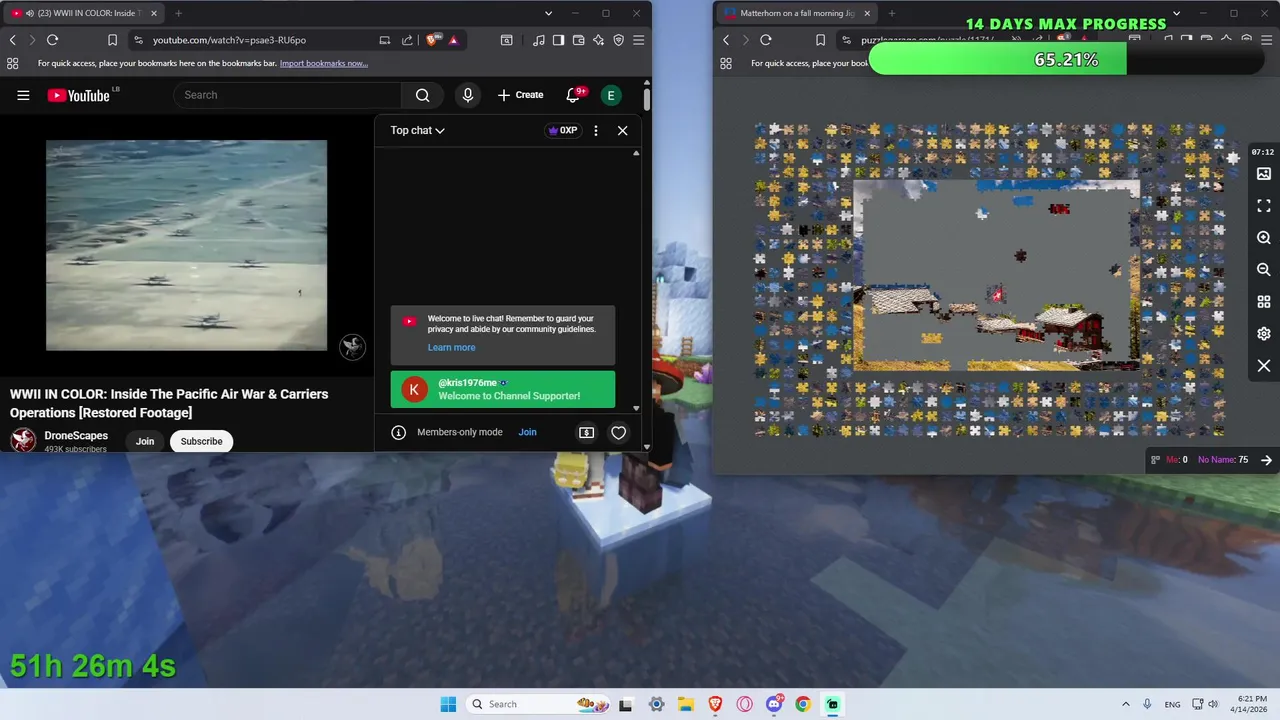Open Brave VPN icon in YouTube window

pyautogui.click(x=618, y=40)
